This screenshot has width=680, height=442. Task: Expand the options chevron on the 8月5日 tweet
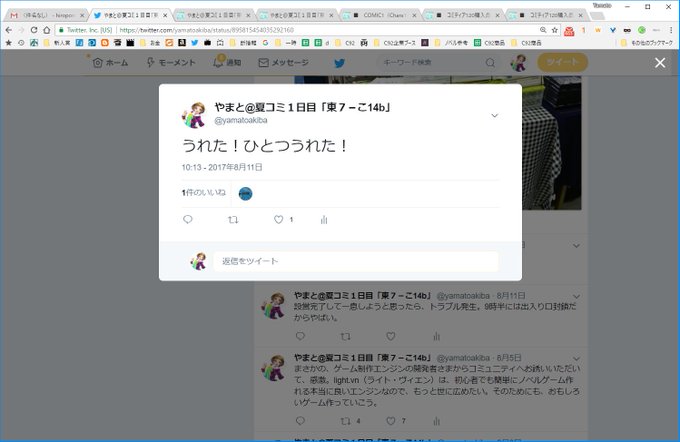576,359
